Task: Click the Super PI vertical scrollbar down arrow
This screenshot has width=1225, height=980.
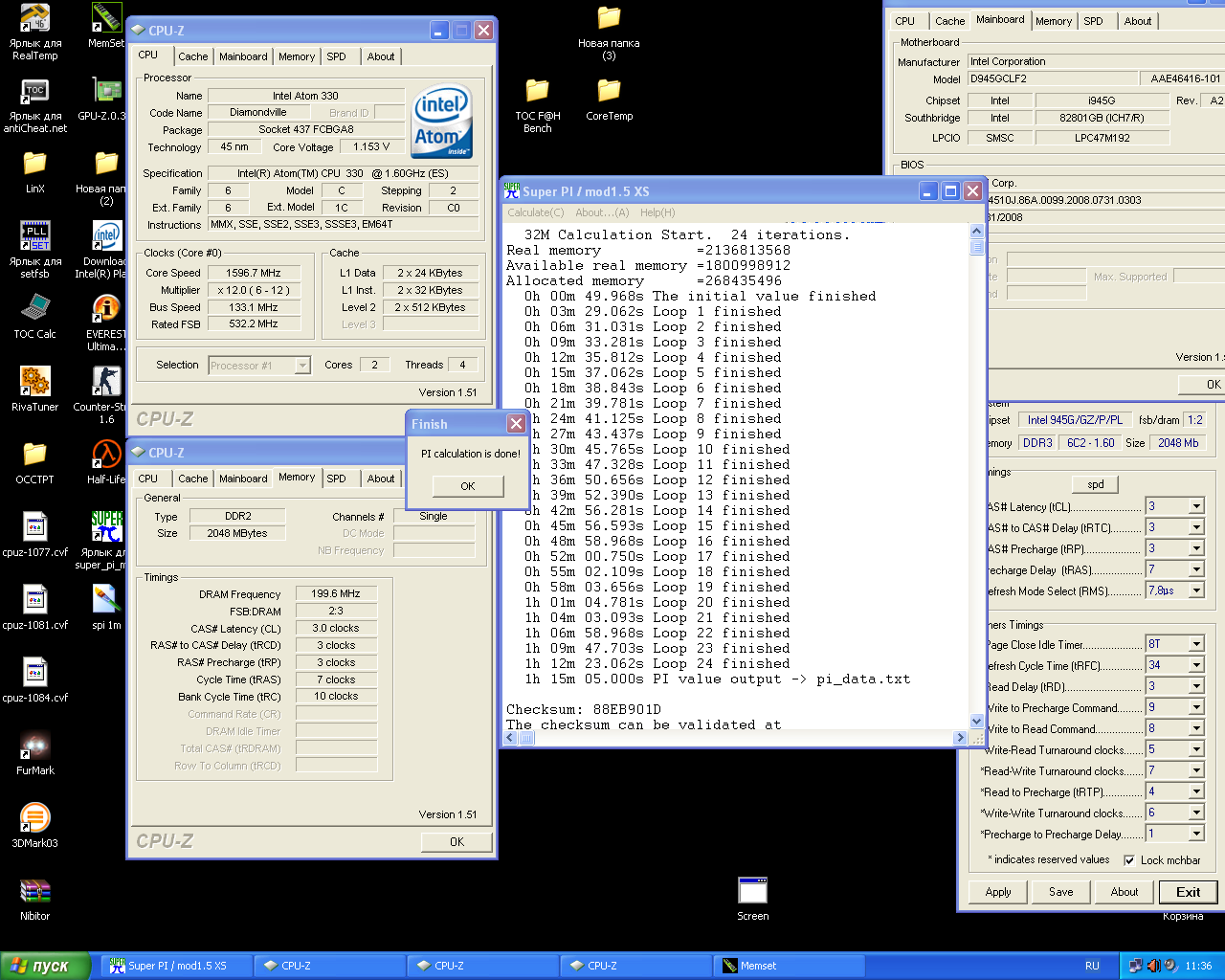Action: tap(976, 722)
